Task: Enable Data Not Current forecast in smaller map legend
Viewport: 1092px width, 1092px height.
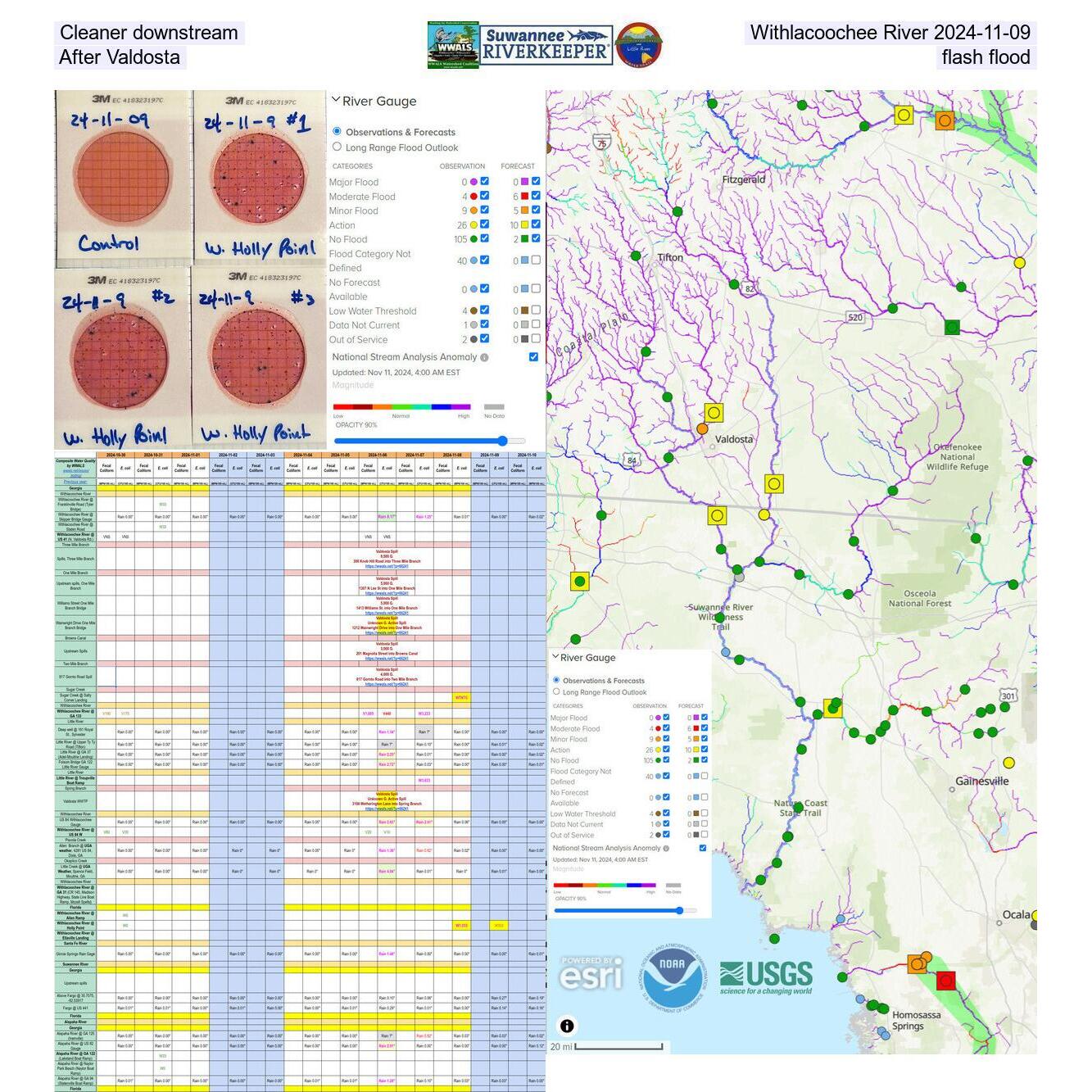Action: [x=704, y=824]
